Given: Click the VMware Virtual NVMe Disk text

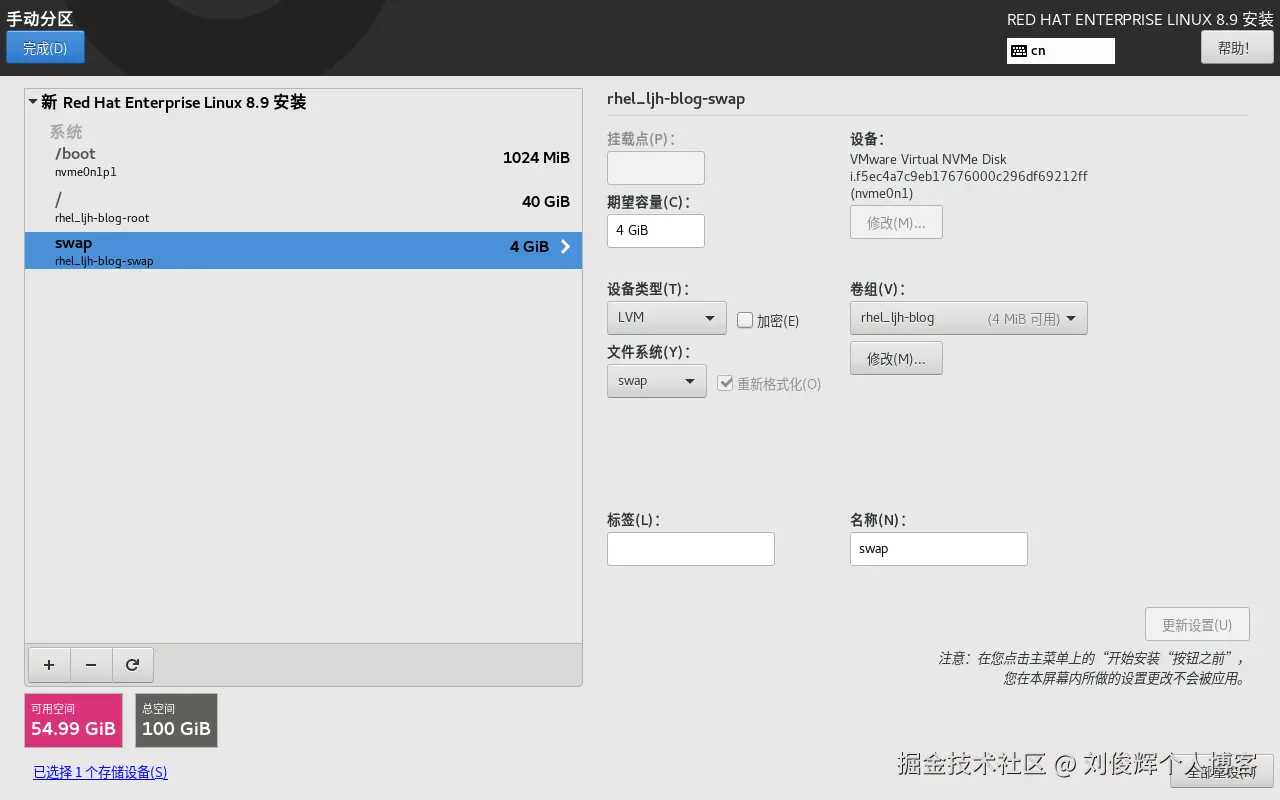Looking at the screenshot, I should [x=928, y=159].
